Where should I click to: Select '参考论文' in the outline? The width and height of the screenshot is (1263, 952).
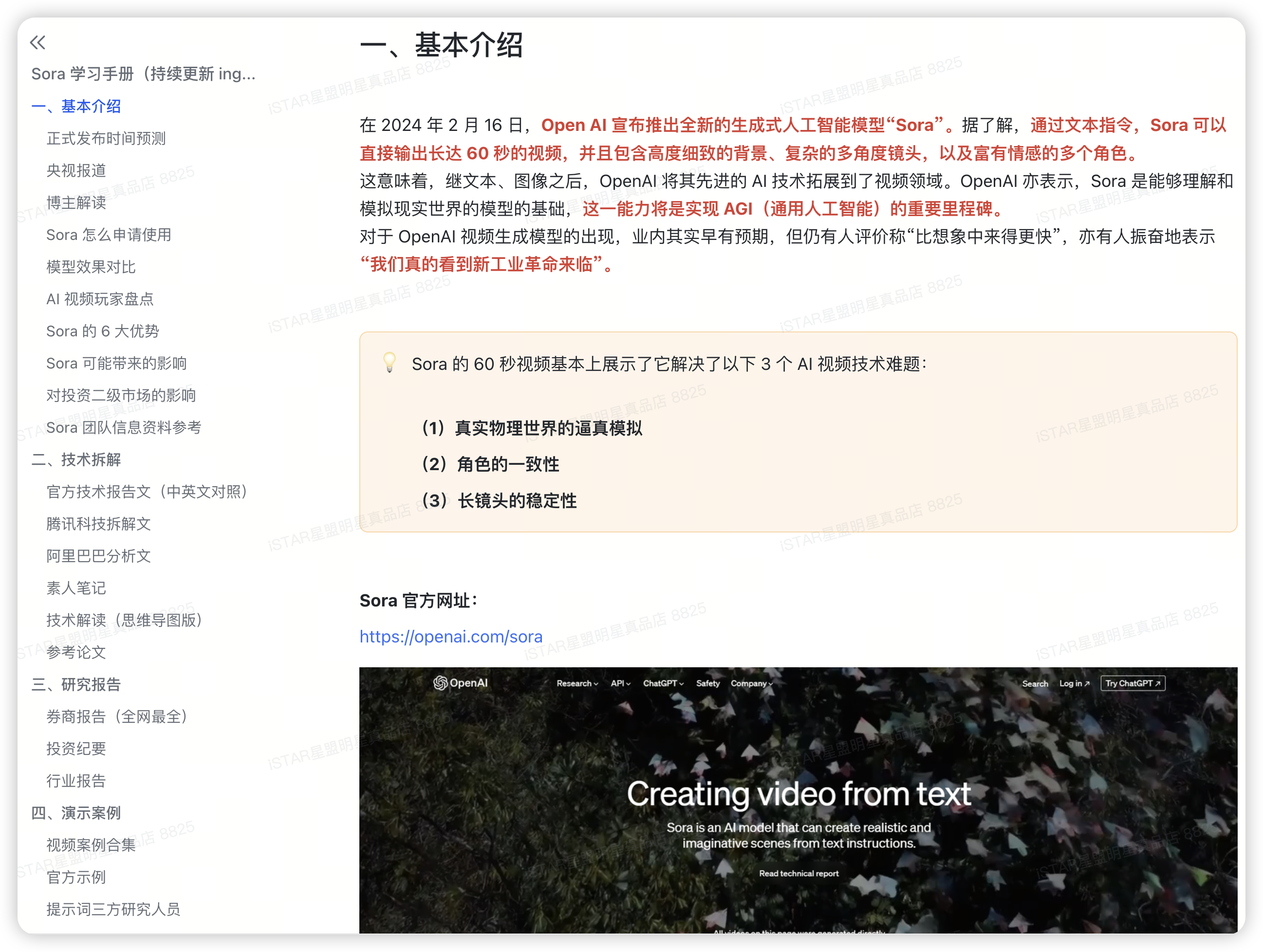[x=76, y=652]
